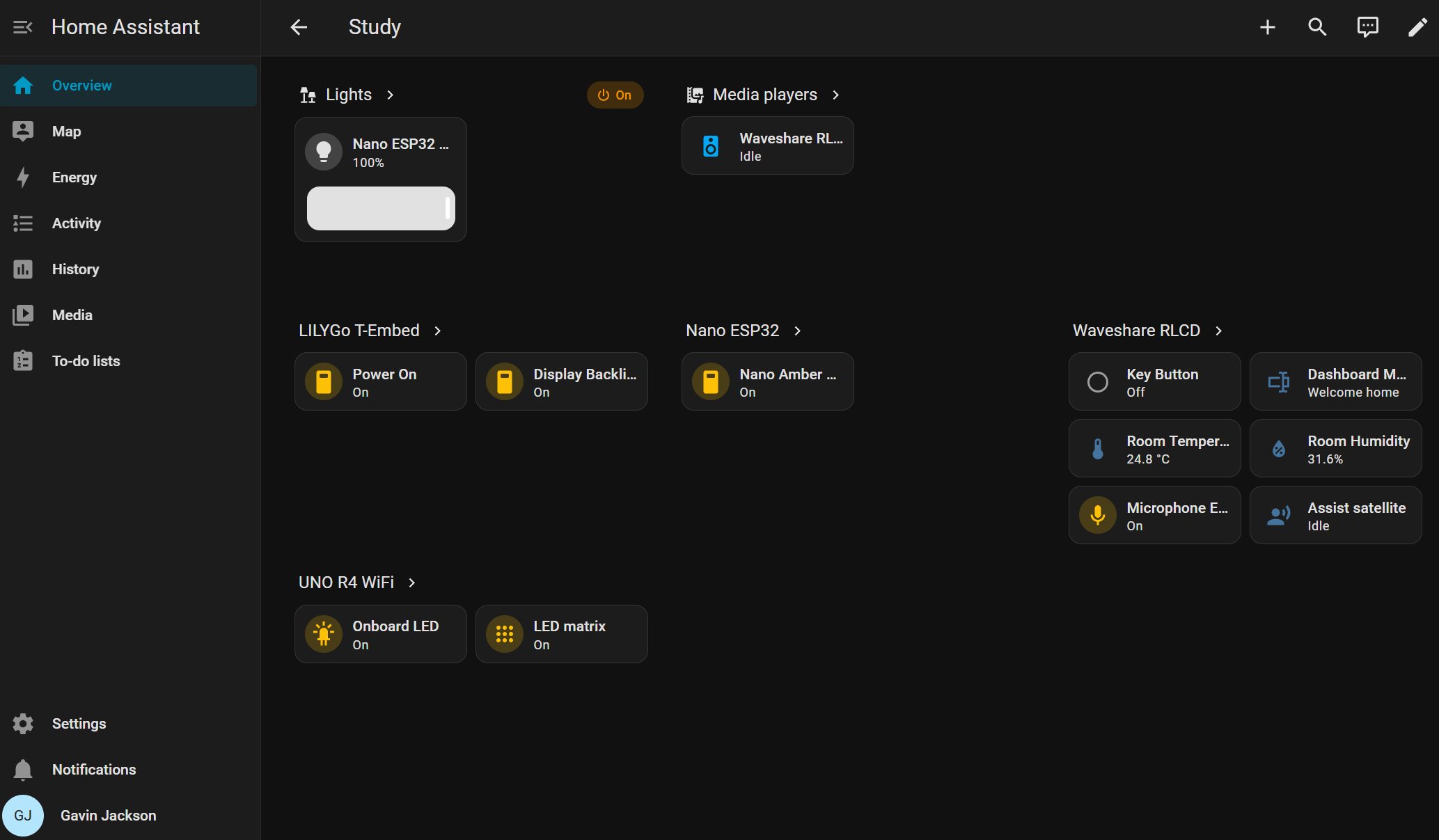The height and width of the screenshot is (840, 1439).
Task: Expand UNO R4 WiFi chevron
Action: pyautogui.click(x=412, y=583)
